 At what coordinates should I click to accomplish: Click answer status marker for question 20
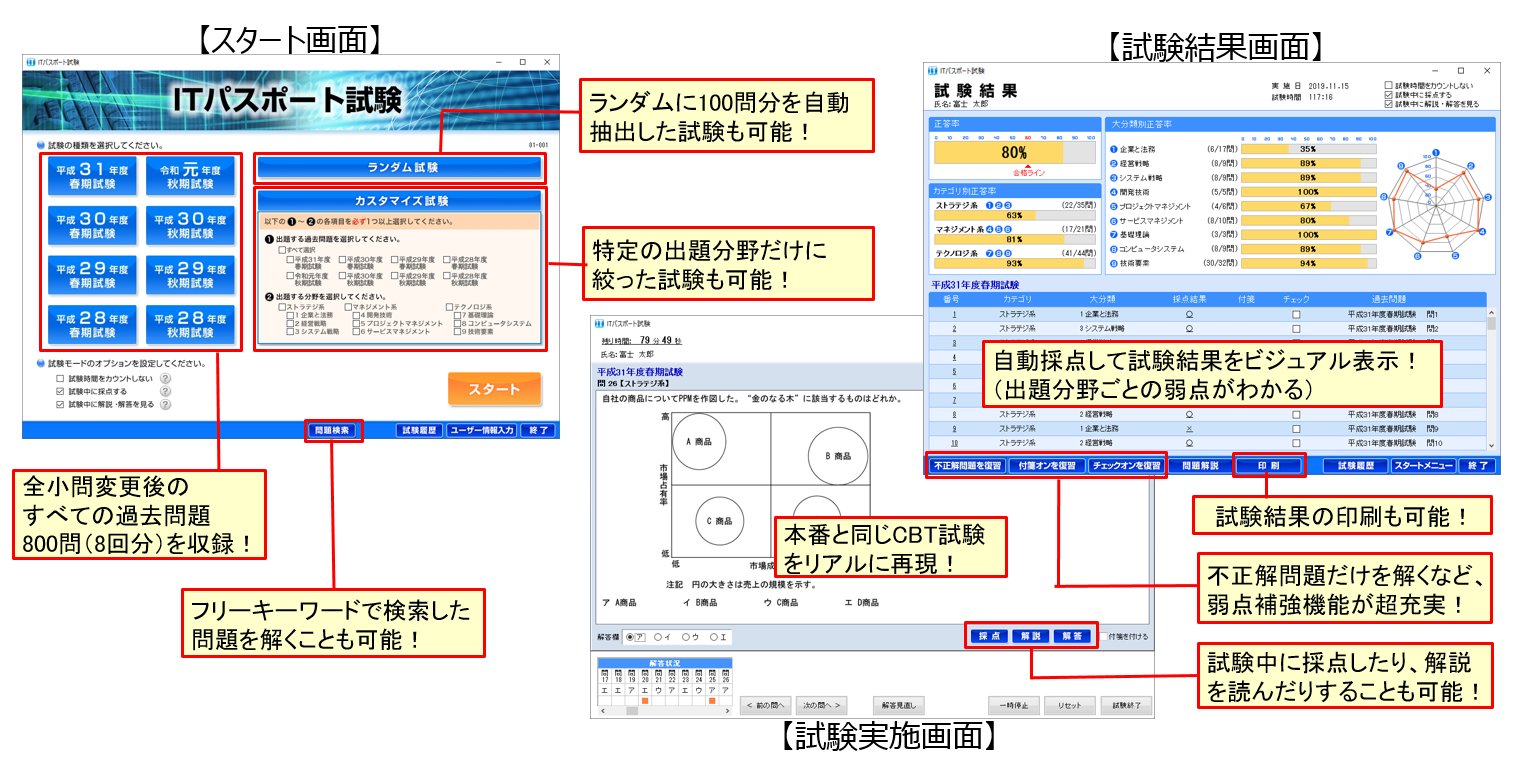[x=644, y=701]
